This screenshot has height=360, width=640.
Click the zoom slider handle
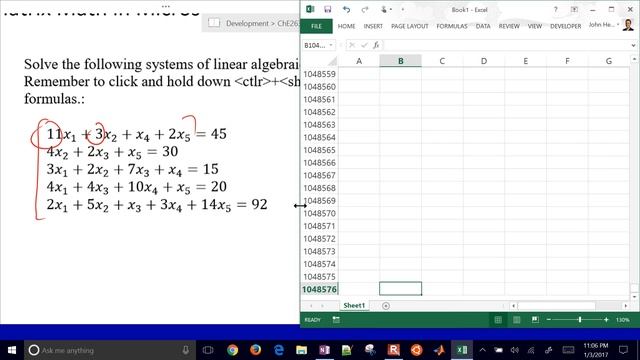580,320
